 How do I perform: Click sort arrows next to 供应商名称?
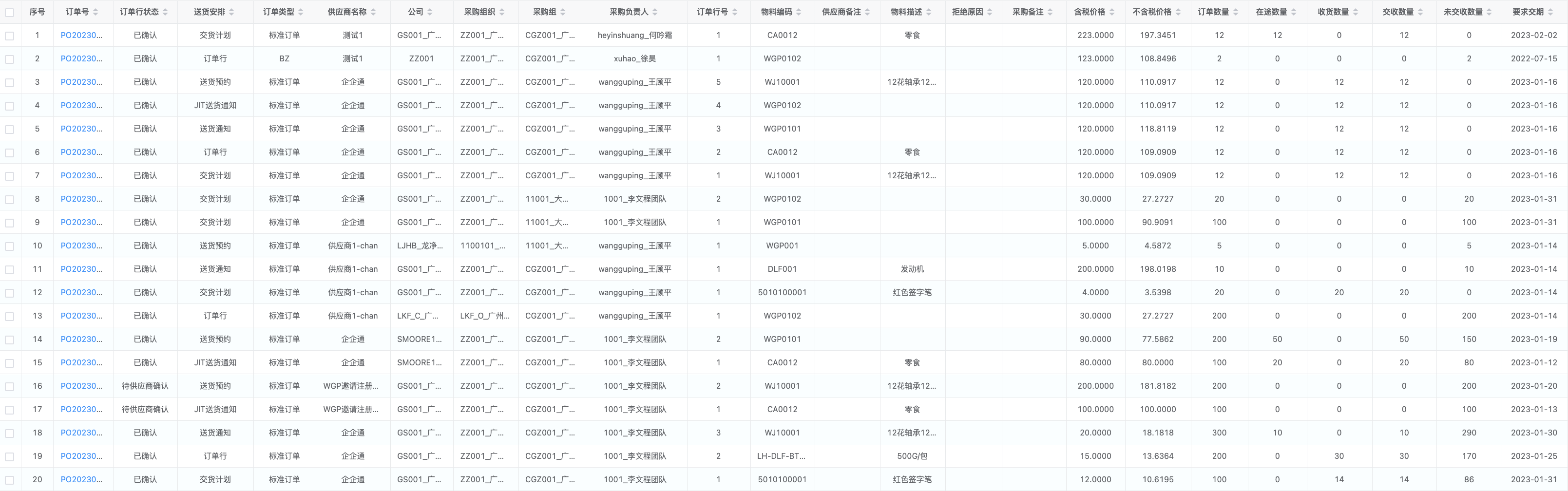pos(373,12)
